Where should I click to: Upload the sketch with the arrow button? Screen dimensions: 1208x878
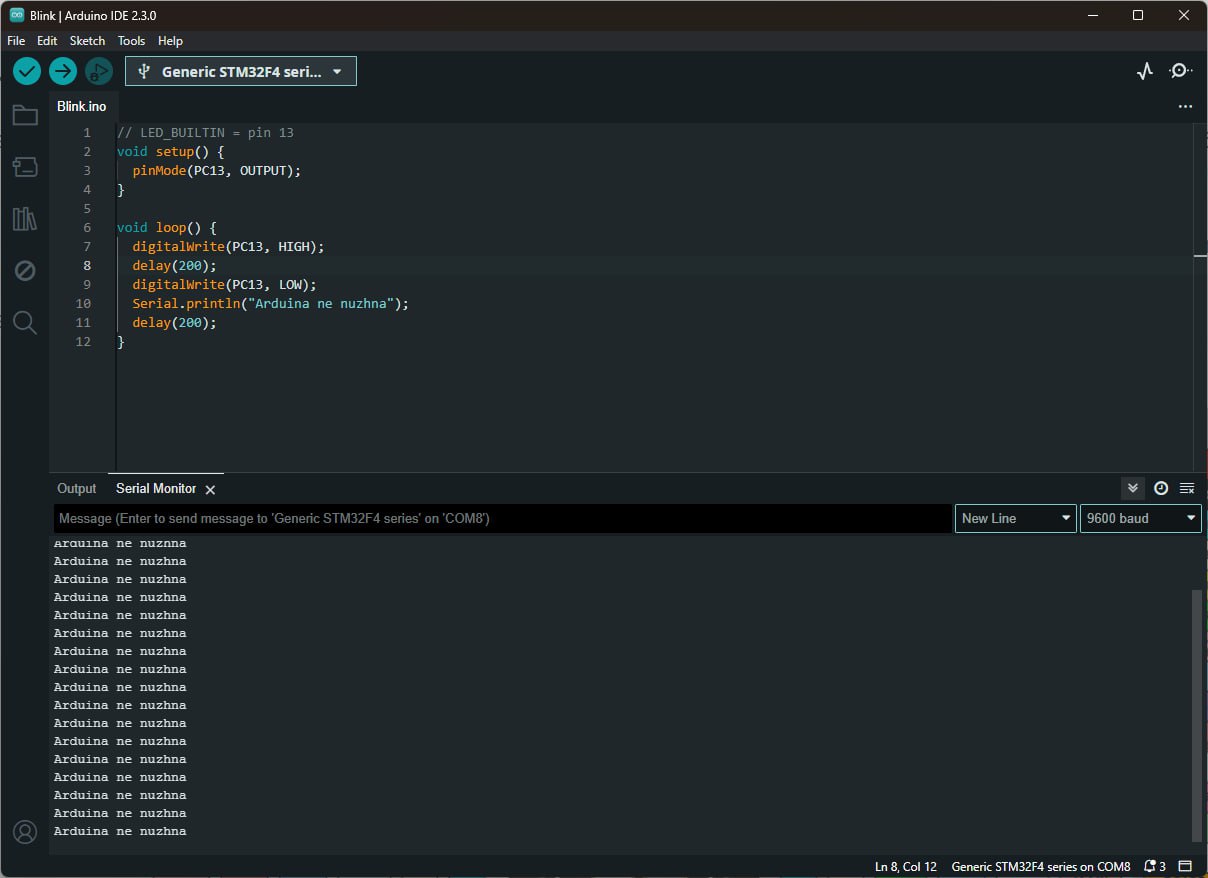coord(63,71)
